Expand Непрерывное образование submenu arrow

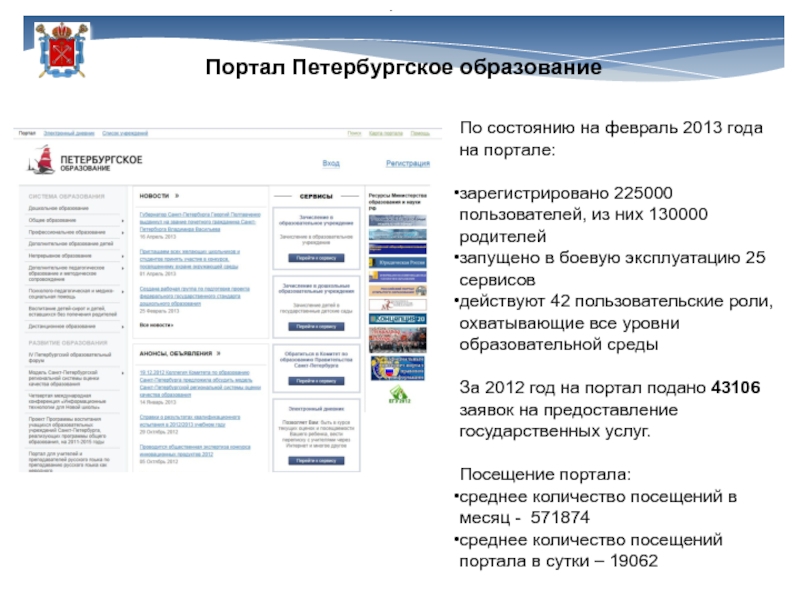[x=123, y=256]
